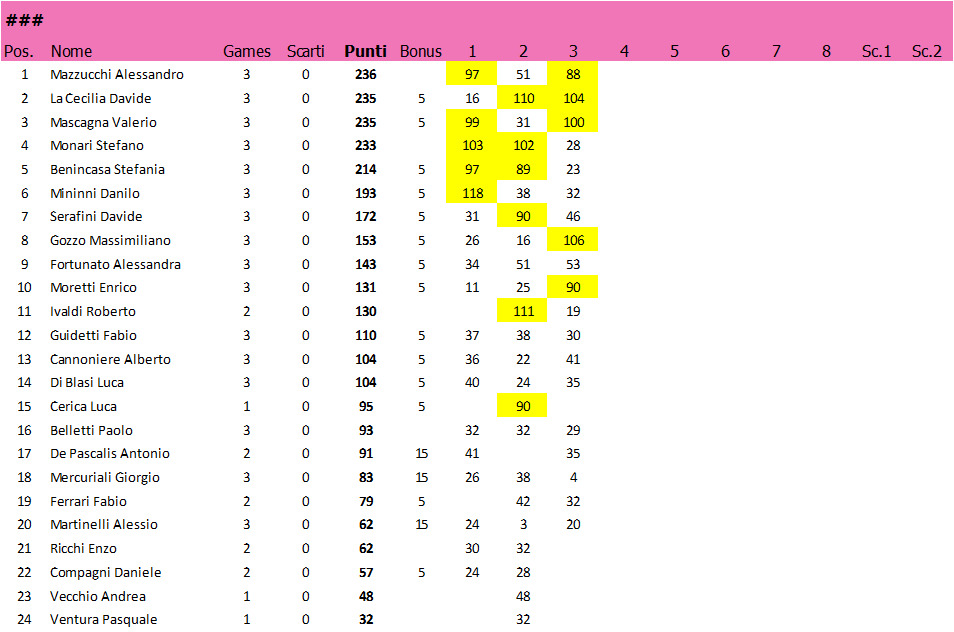Viewport: 954px width, 632px height.
Task: Click the Punti total 79
Action: (x=366, y=501)
